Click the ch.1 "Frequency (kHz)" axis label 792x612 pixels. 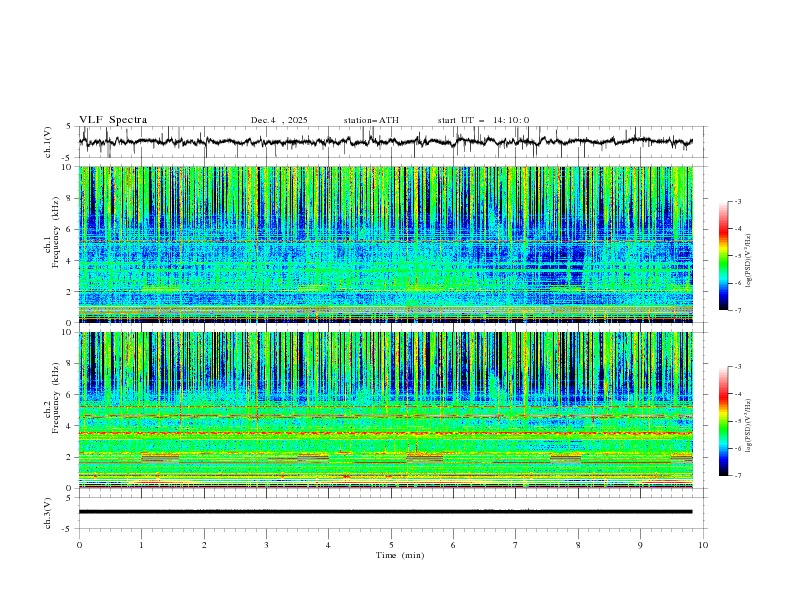point(56,233)
